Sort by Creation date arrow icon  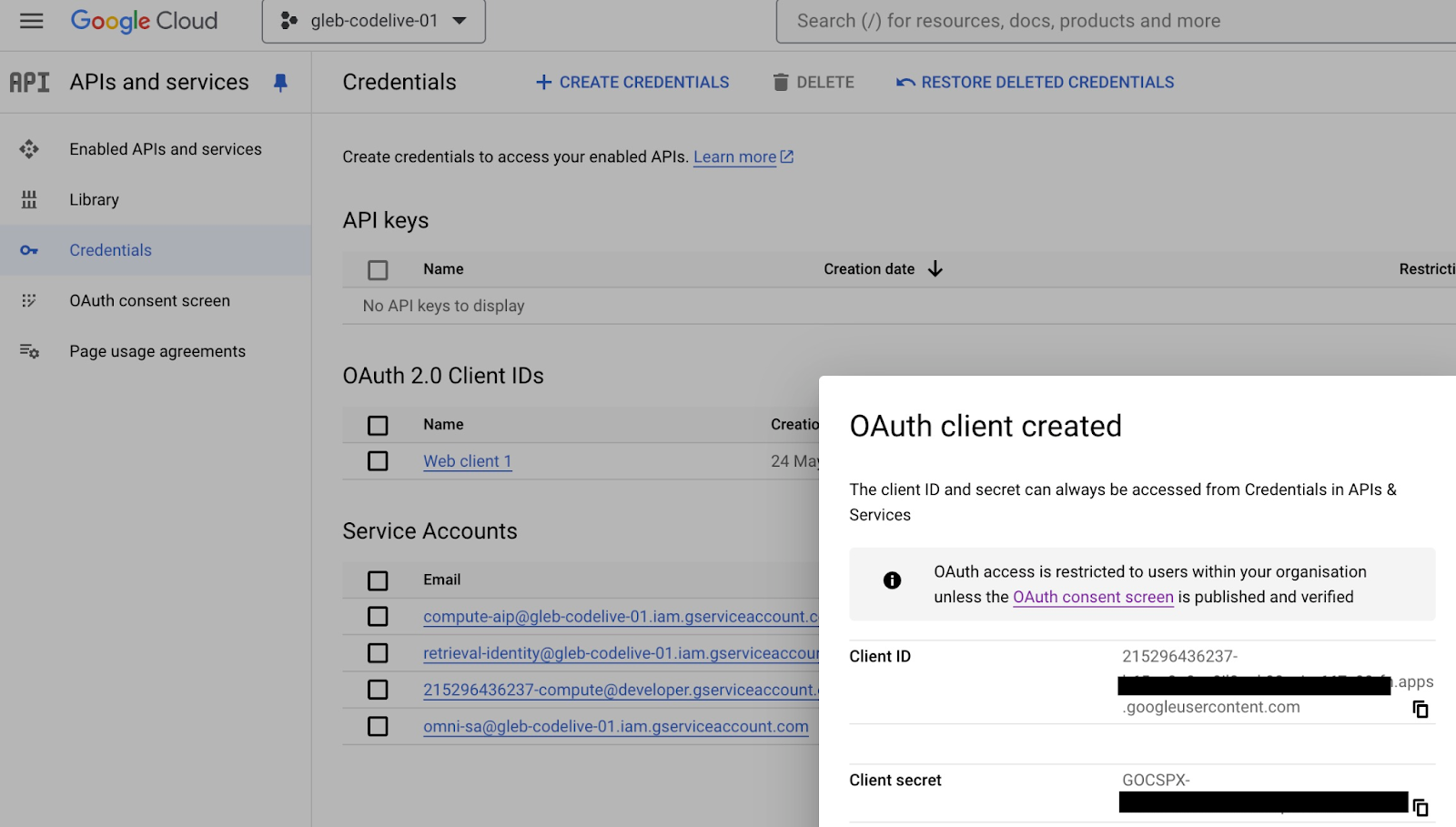click(935, 269)
